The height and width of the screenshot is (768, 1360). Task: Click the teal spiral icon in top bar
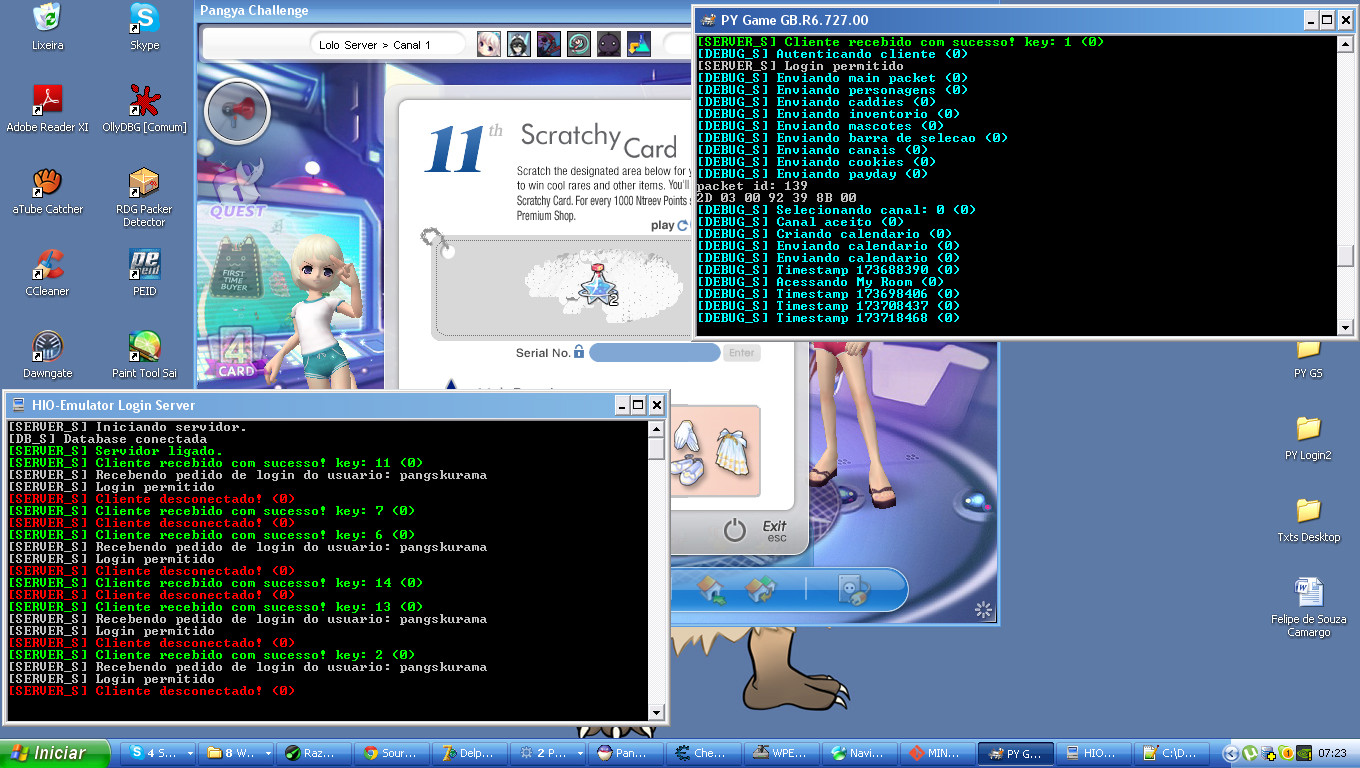(578, 44)
